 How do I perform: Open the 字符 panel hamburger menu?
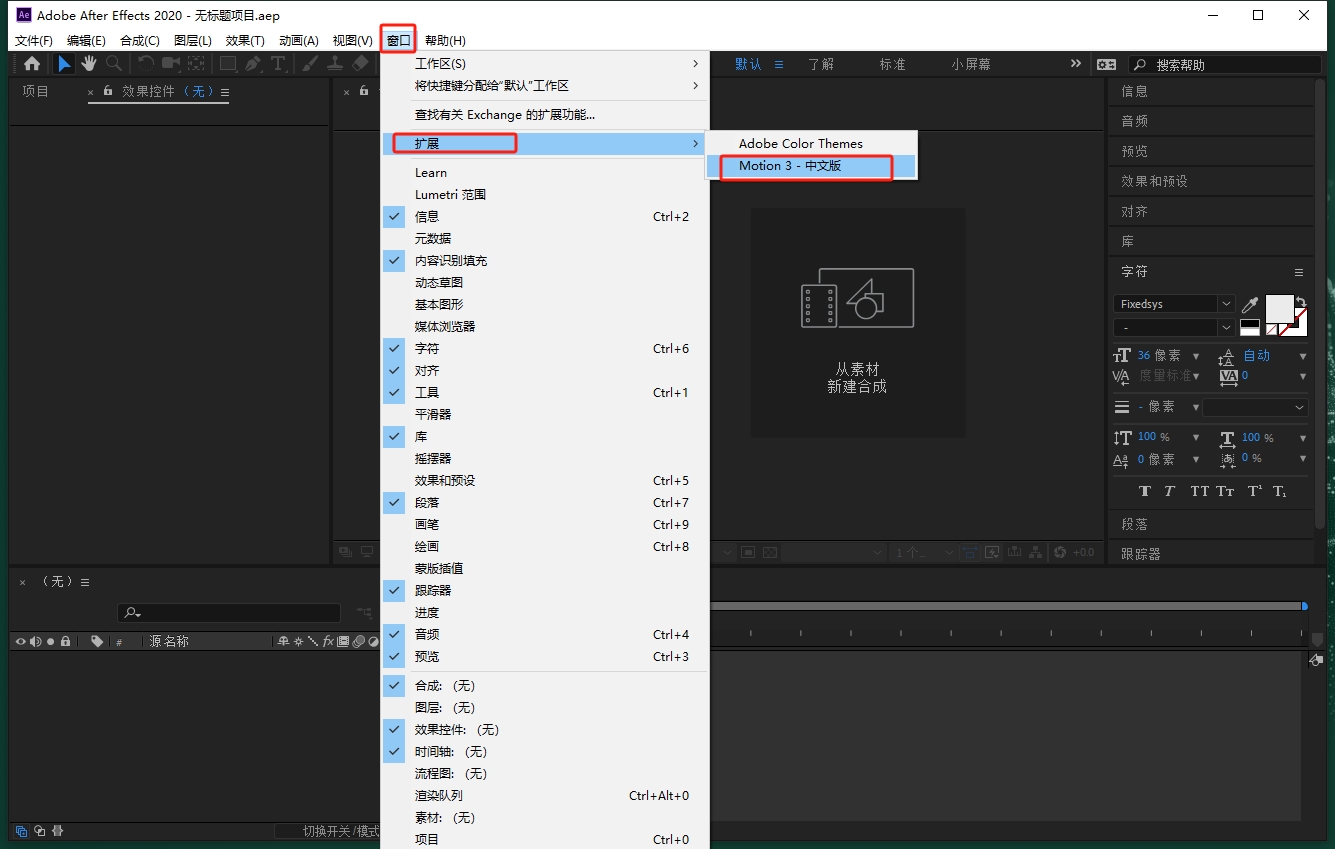click(1299, 272)
